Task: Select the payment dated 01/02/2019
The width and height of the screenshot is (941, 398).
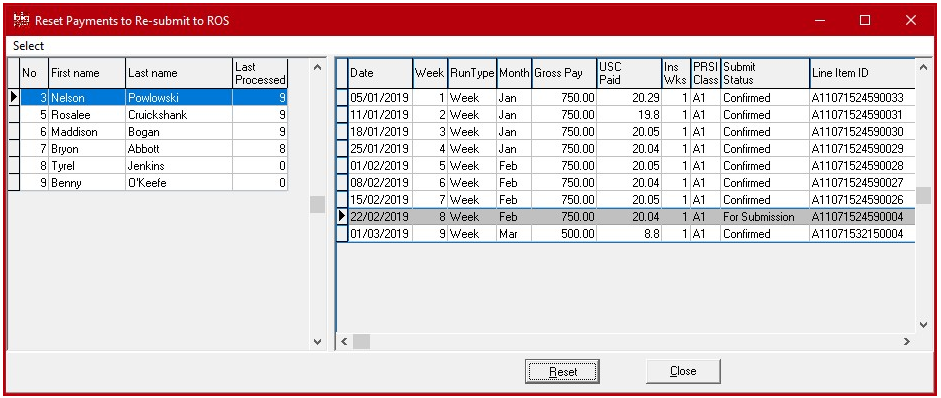Action: (631, 166)
